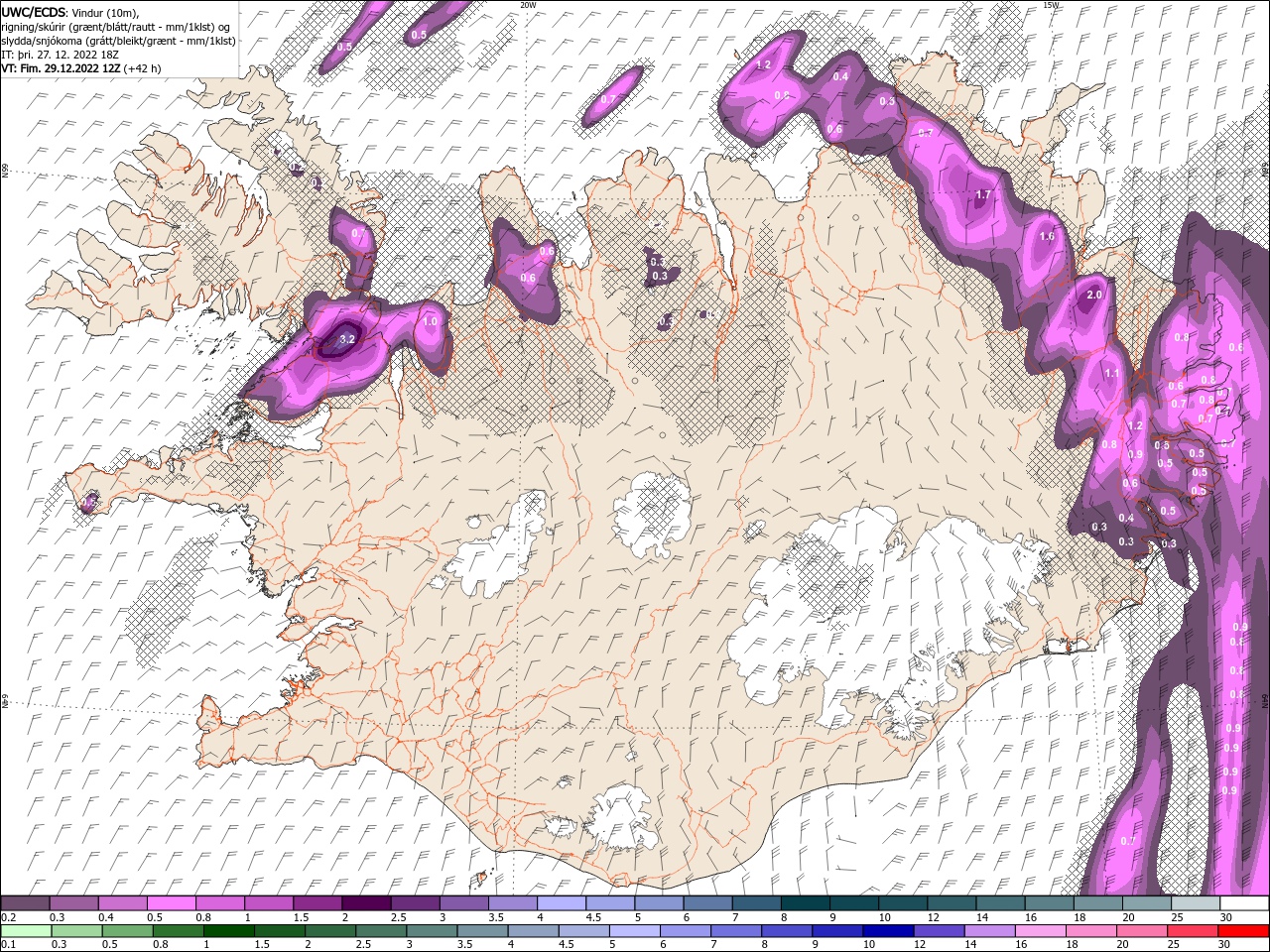Pick the top legend swatch between 0.2 and 0.3
1270x952 pixels.
click(25, 902)
